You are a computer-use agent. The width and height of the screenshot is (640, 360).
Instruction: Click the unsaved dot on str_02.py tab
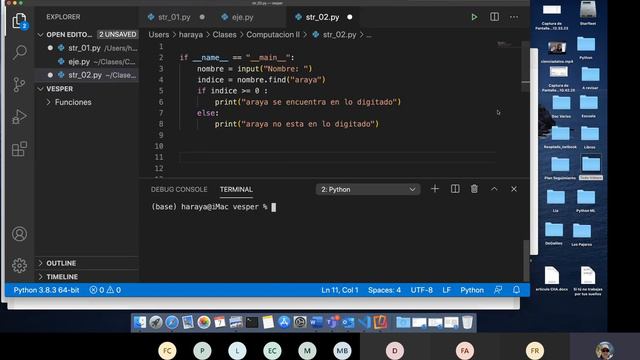pyautogui.click(x=350, y=17)
